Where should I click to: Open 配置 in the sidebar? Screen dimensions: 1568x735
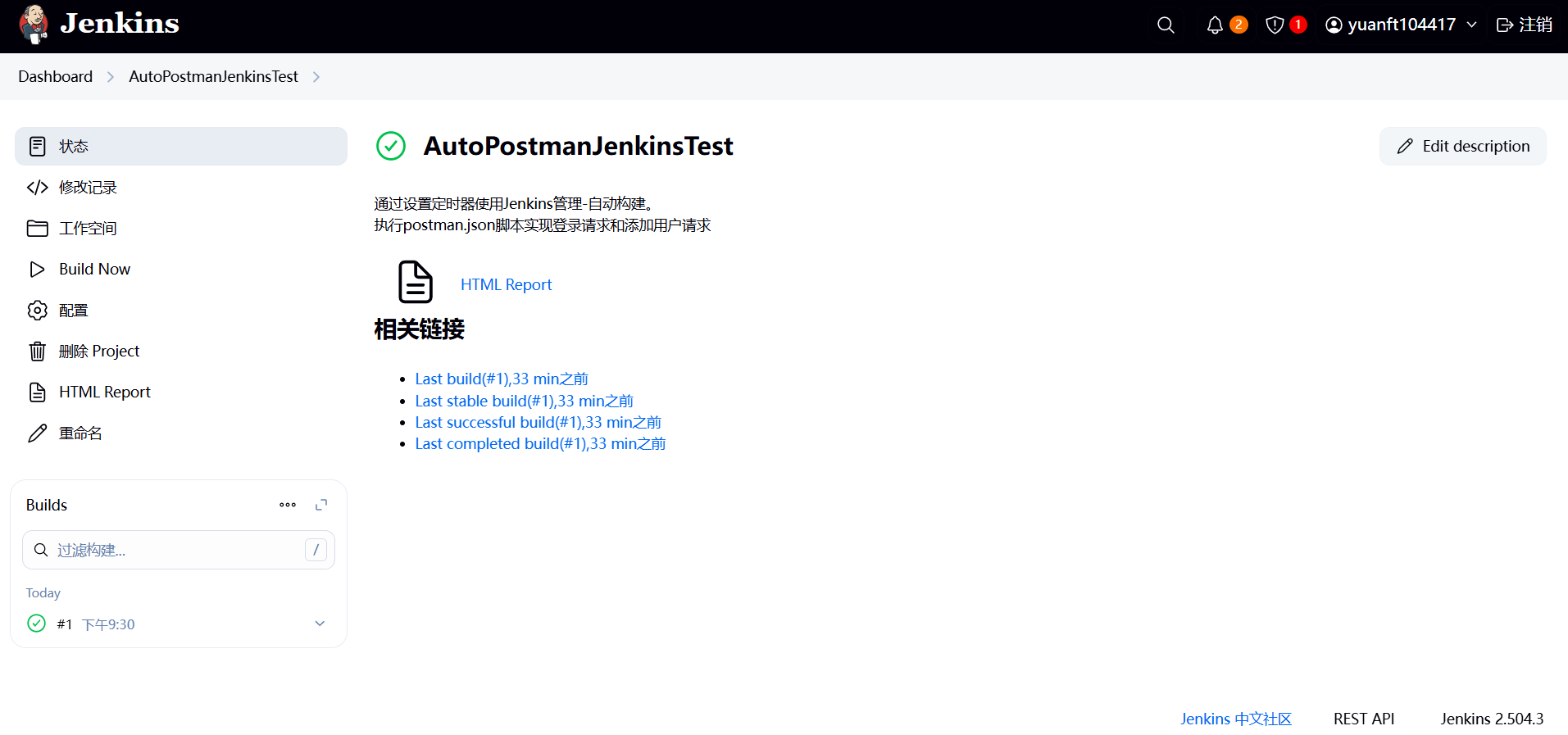tap(181, 310)
